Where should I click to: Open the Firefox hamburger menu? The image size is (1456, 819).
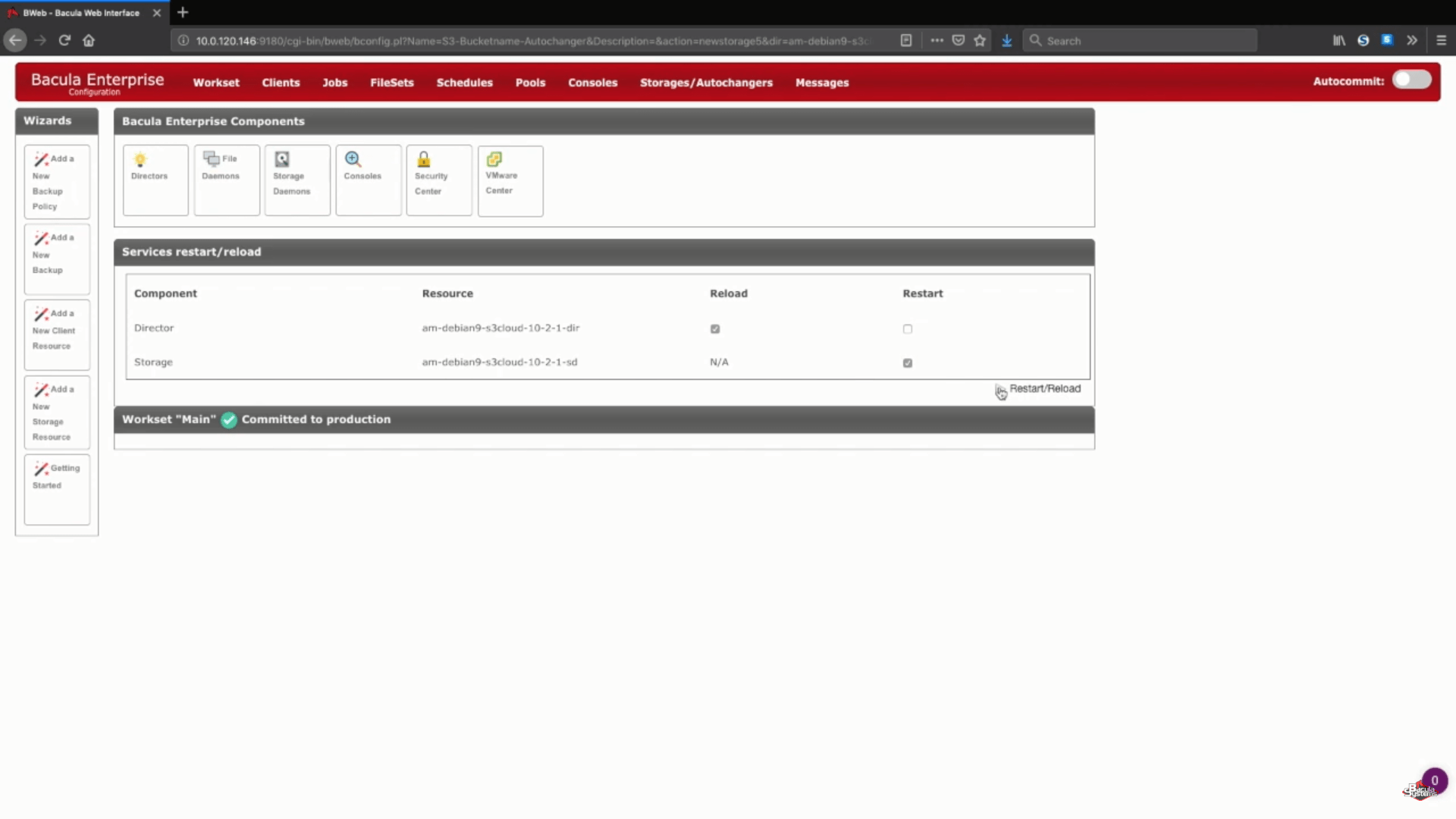(x=1442, y=40)
